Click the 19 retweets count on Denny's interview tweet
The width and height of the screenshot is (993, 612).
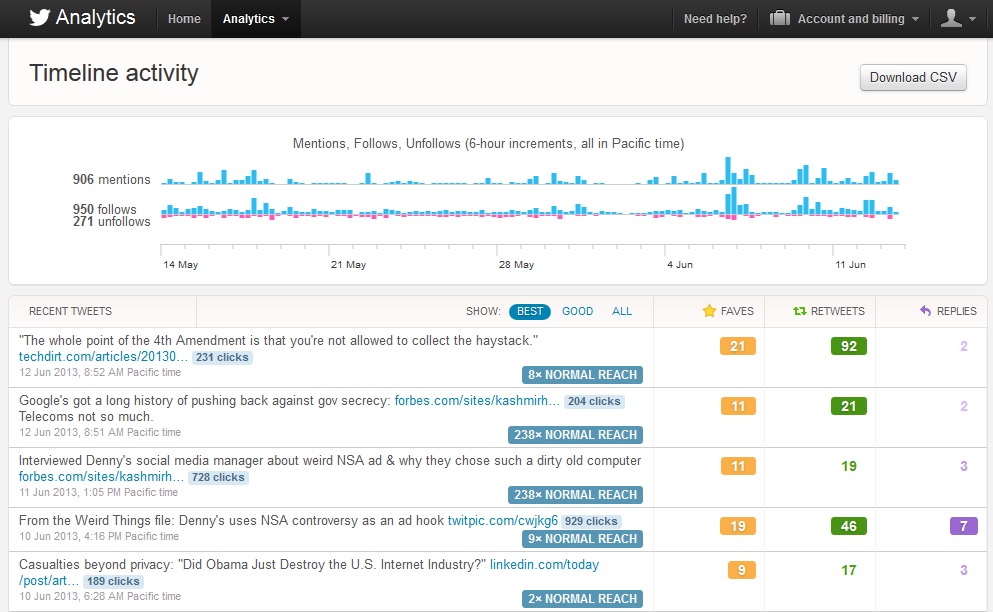[849, 466]
